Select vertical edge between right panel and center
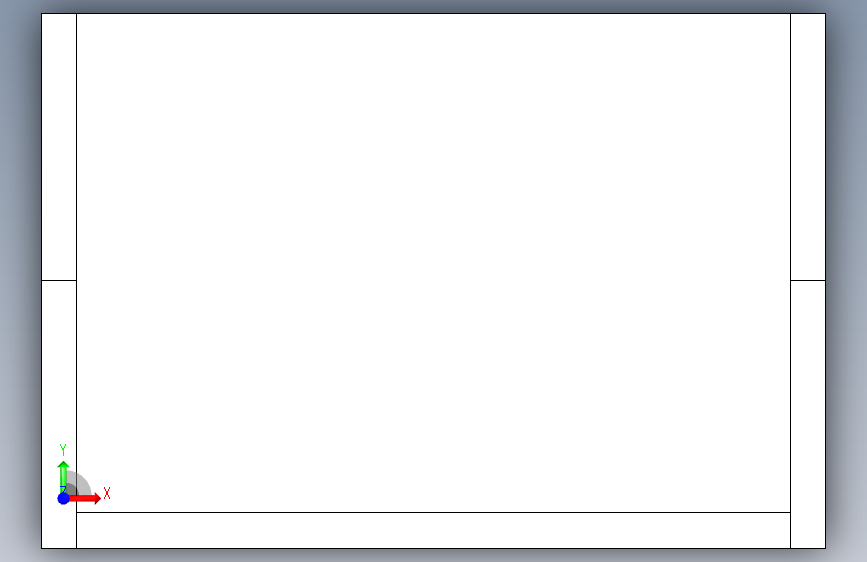This screenshot has width=867, height=562. (x=791, y=281)
